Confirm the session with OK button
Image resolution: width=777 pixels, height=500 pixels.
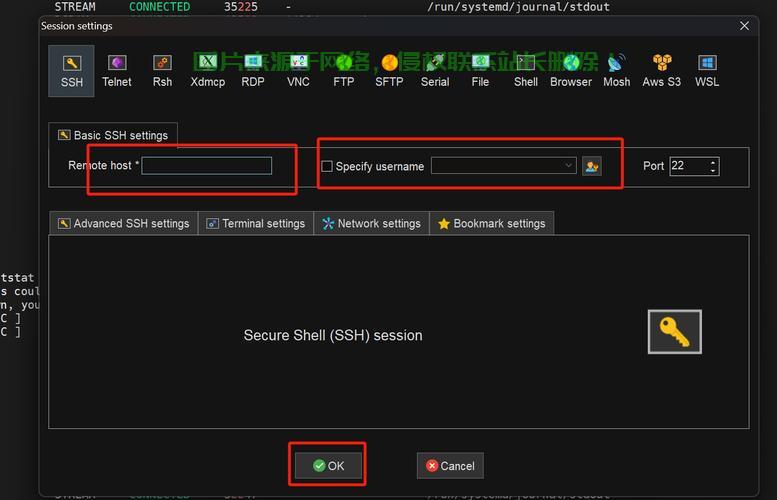click(328, 465)
